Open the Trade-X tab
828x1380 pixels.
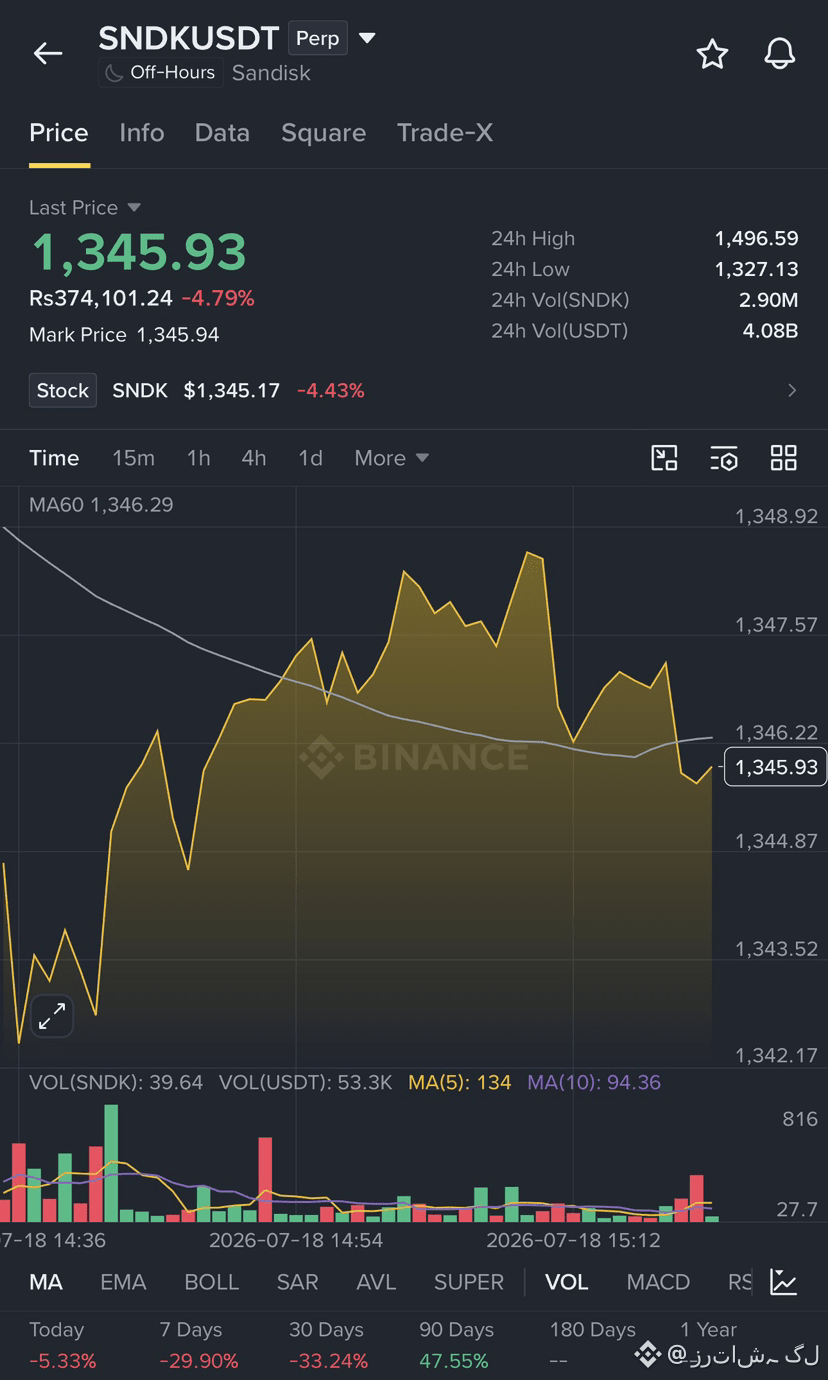pos(445,133)
